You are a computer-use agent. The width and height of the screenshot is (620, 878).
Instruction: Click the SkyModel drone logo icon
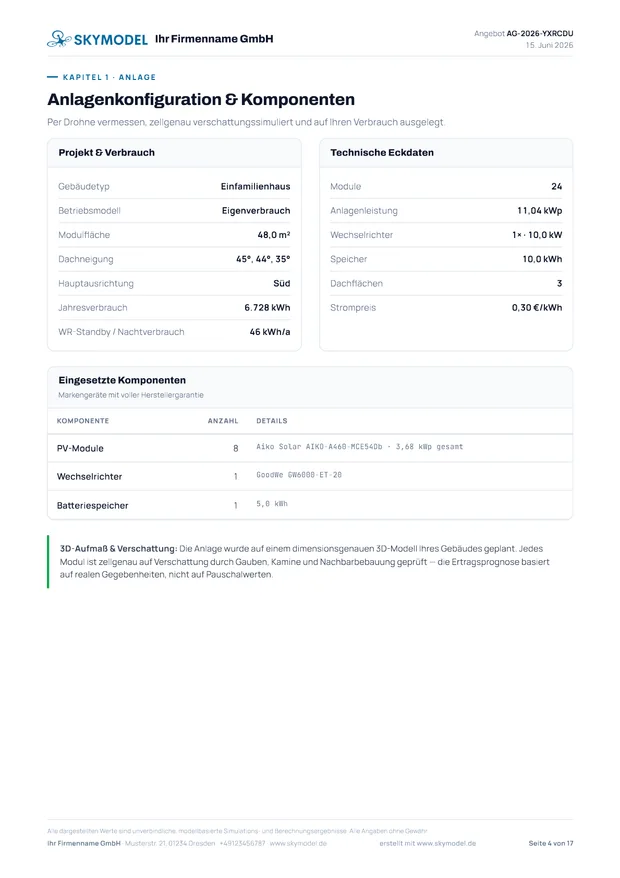click(59, 39)
